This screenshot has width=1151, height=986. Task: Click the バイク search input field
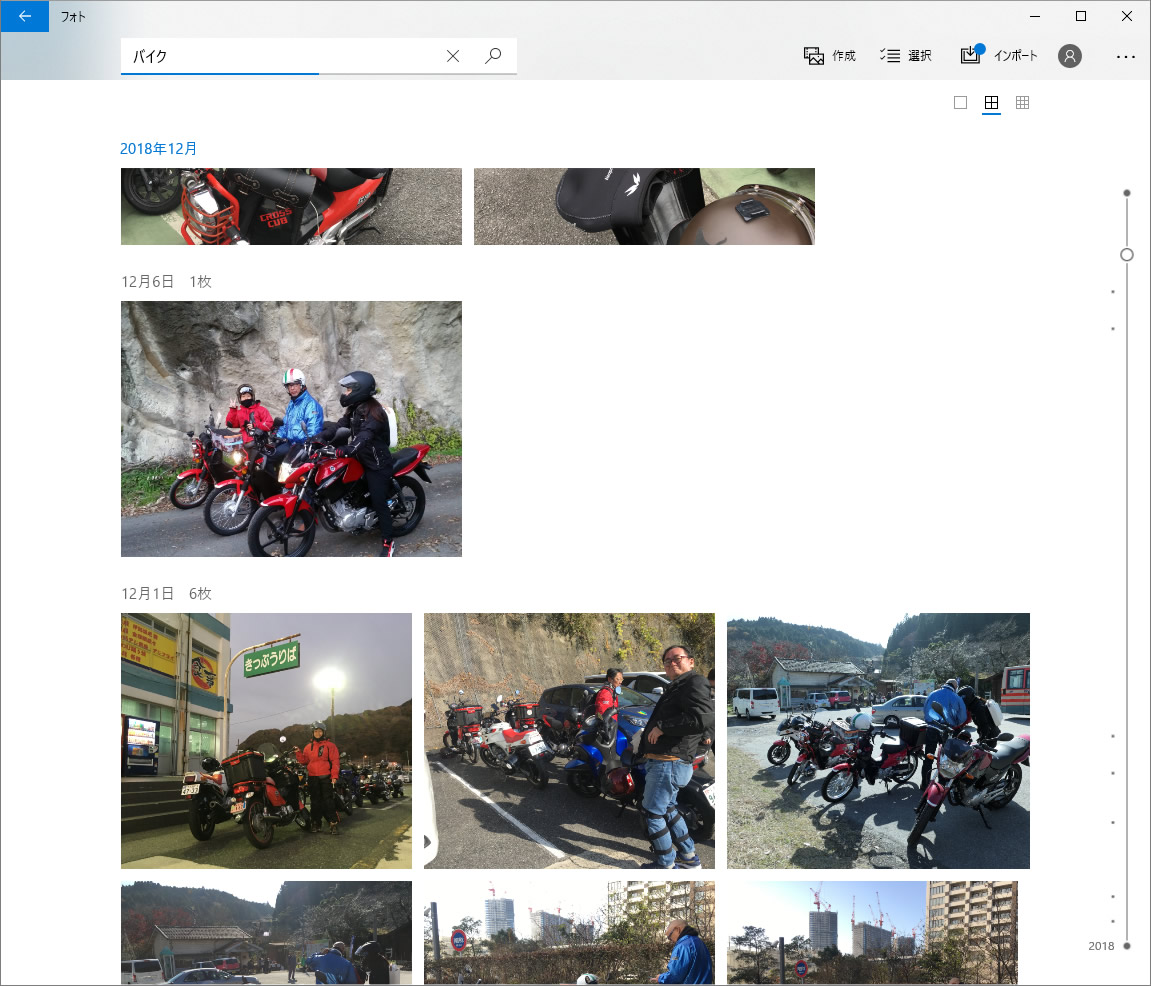[280, 56]
